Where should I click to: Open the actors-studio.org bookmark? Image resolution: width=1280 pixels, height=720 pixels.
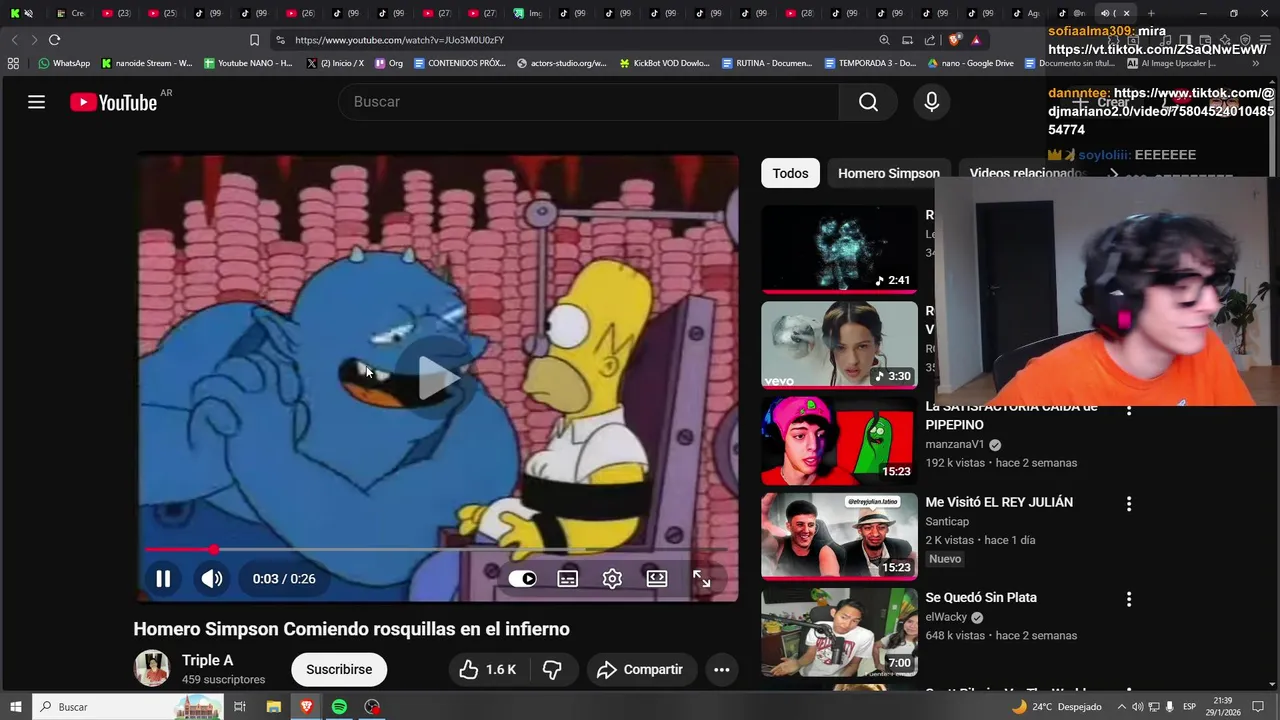coord(562,63)
